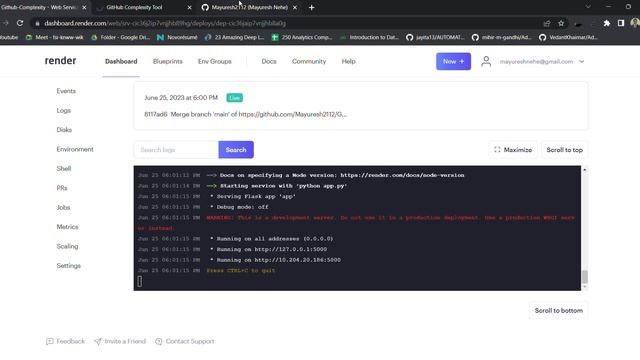Open the Dashboard tab
The height and width of the screenshot is (360, 640).
coord(121,61)
